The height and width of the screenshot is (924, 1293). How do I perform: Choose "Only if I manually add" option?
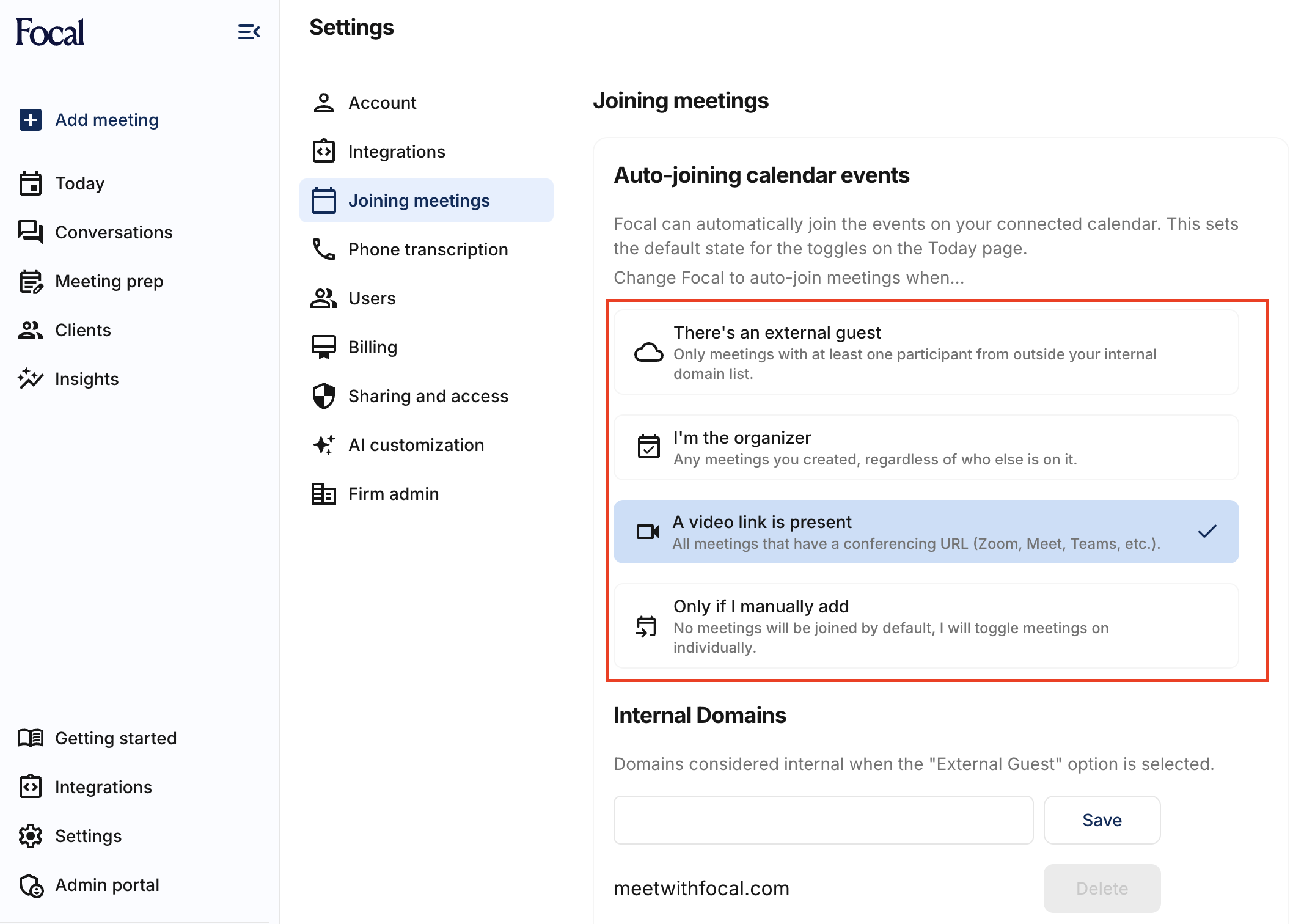(x=926, y=626)
